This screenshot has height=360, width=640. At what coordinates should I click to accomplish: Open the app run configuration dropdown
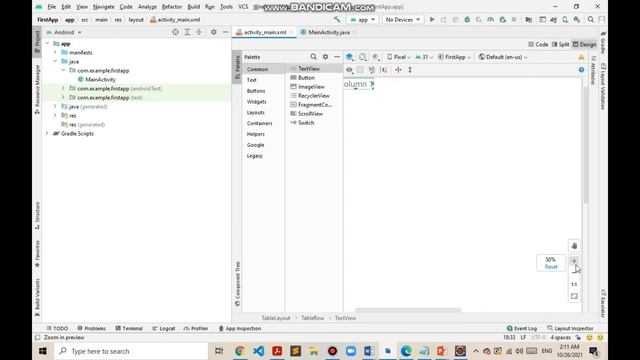pyautogui.click(x=362, y=20)
